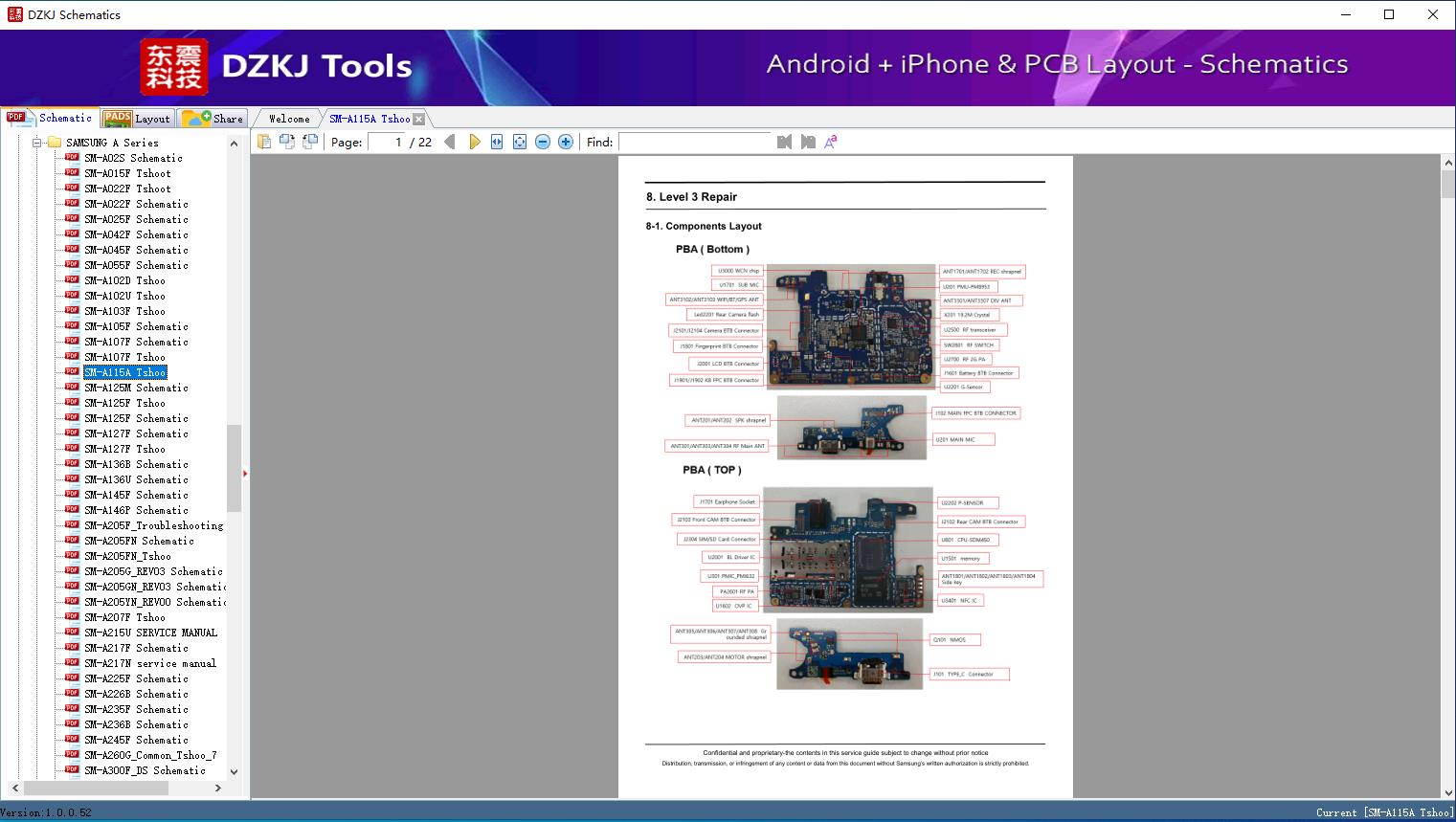The height and width of the screenshot is (822, 1456).
Task: Zoom in with the plus icon
Action: 566,142
